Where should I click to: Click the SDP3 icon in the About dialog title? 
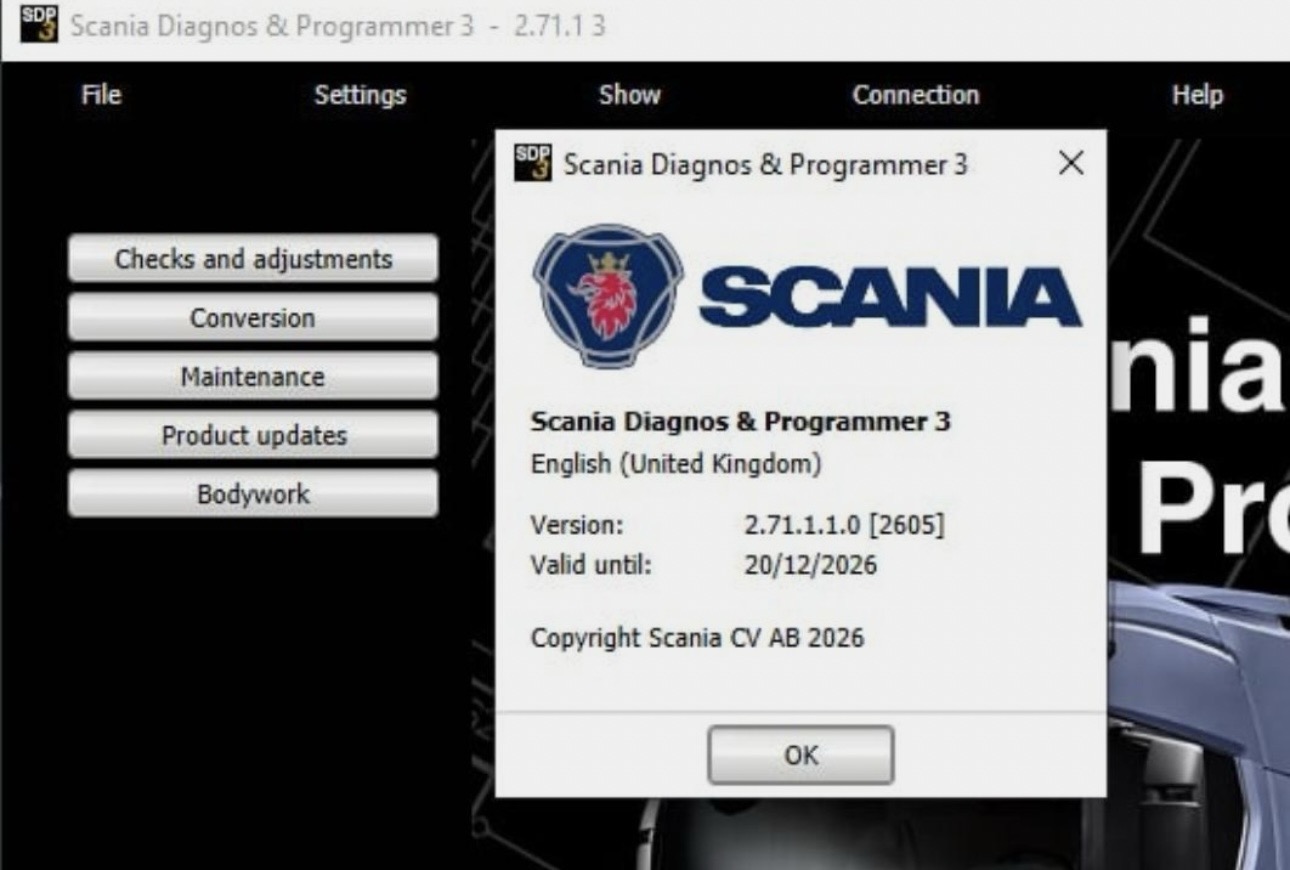pos(533,163)
